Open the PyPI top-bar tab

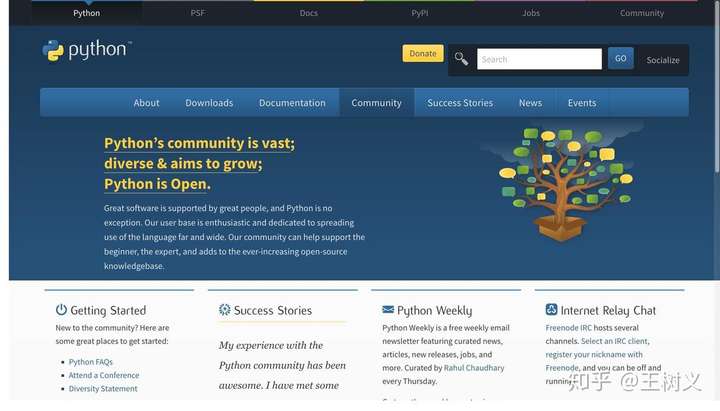(x=420, y=13)
